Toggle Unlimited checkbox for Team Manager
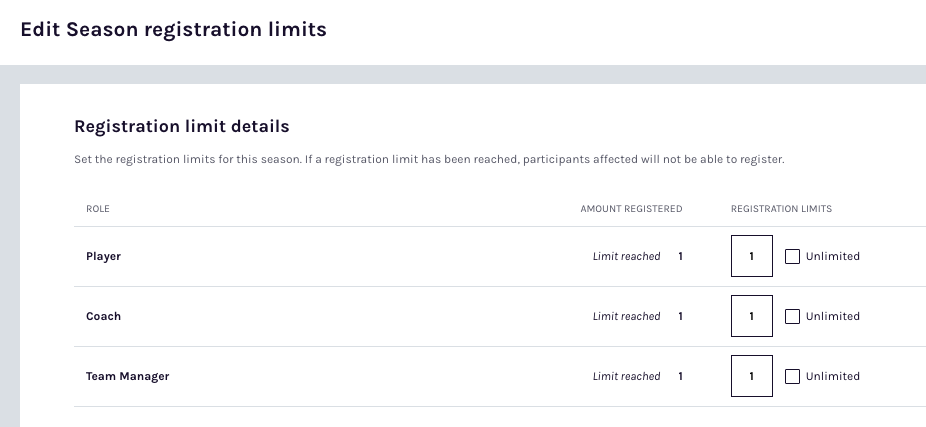The height and width of the screenshot is (427, 926). (792, 376)
